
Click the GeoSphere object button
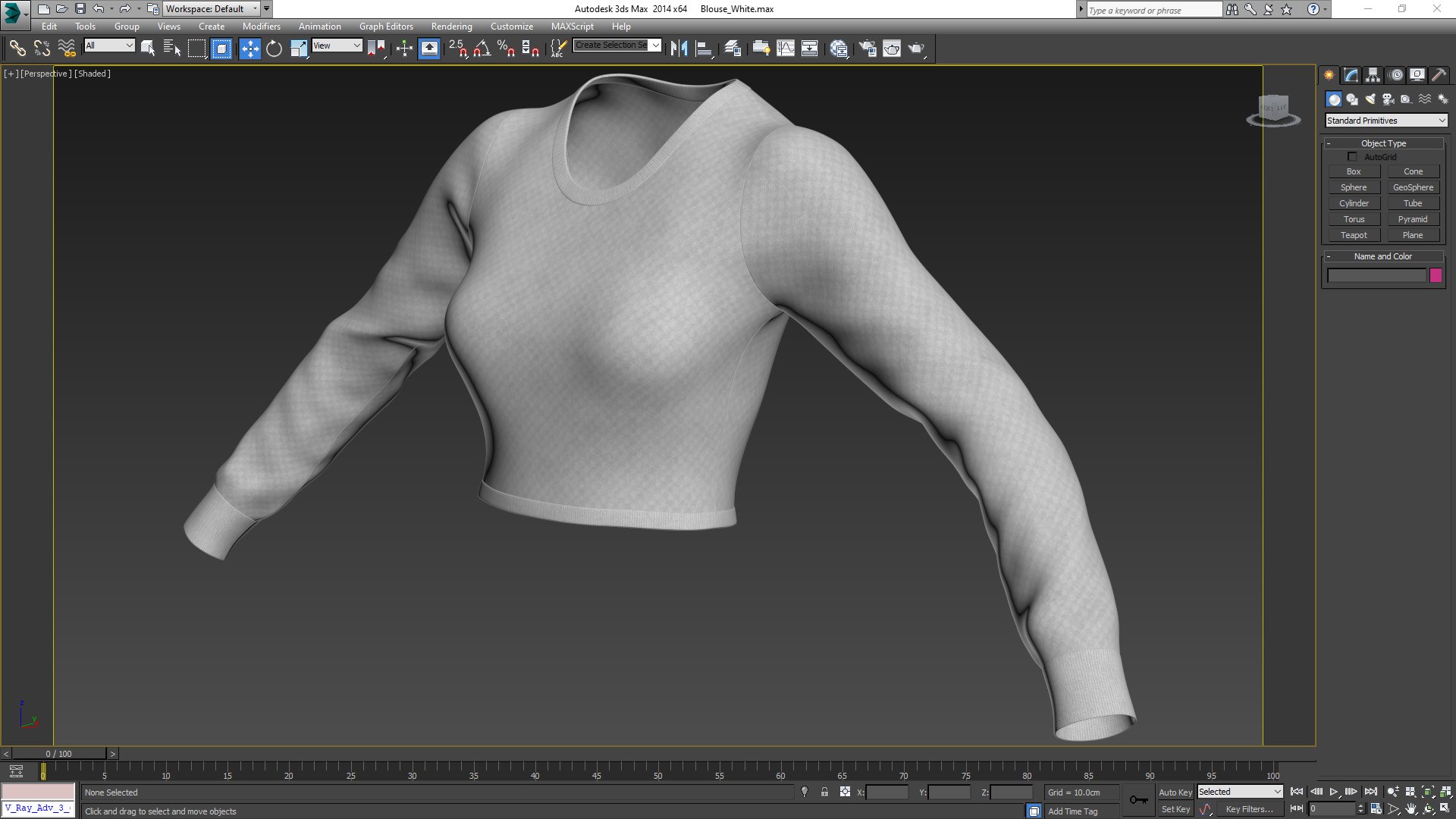pos(1413,187)
